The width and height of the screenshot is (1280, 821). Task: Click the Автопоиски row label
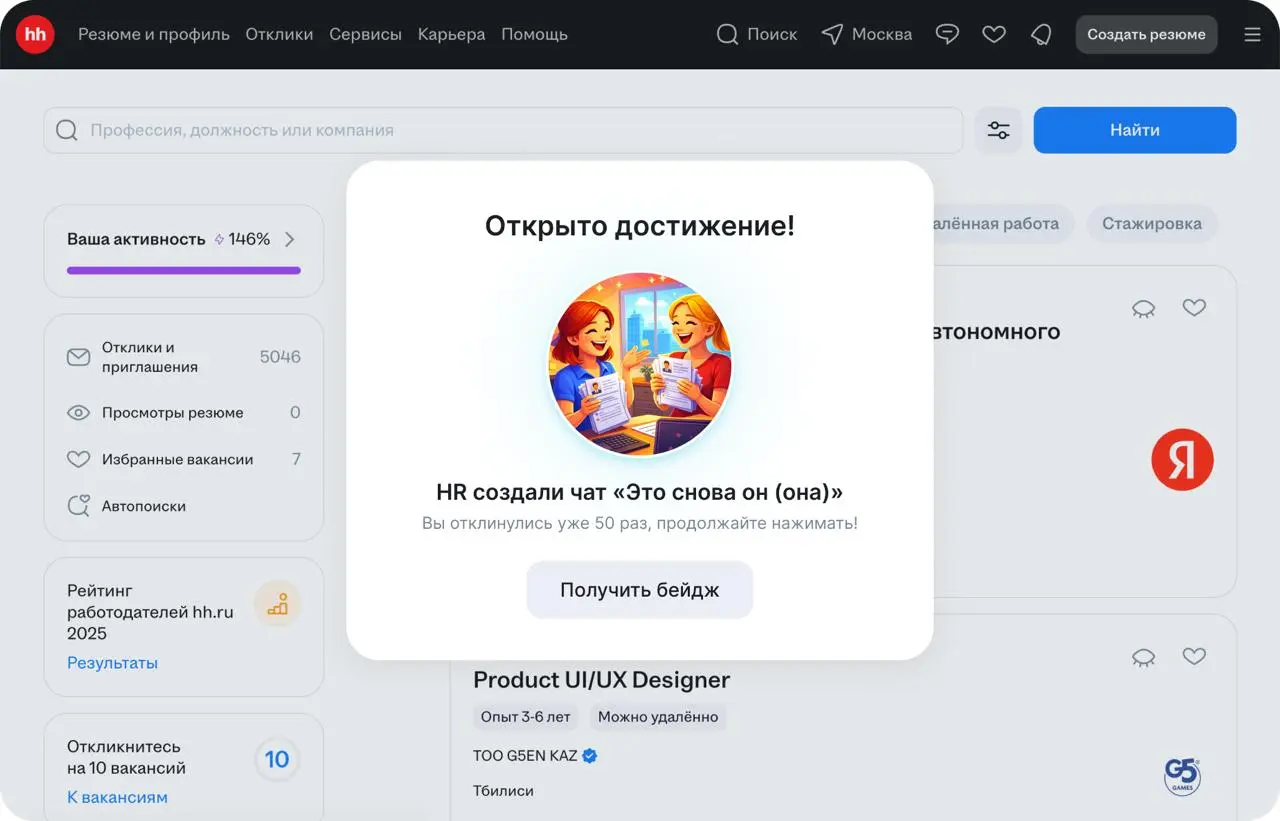pyautogui.click(x=144, y=506)
